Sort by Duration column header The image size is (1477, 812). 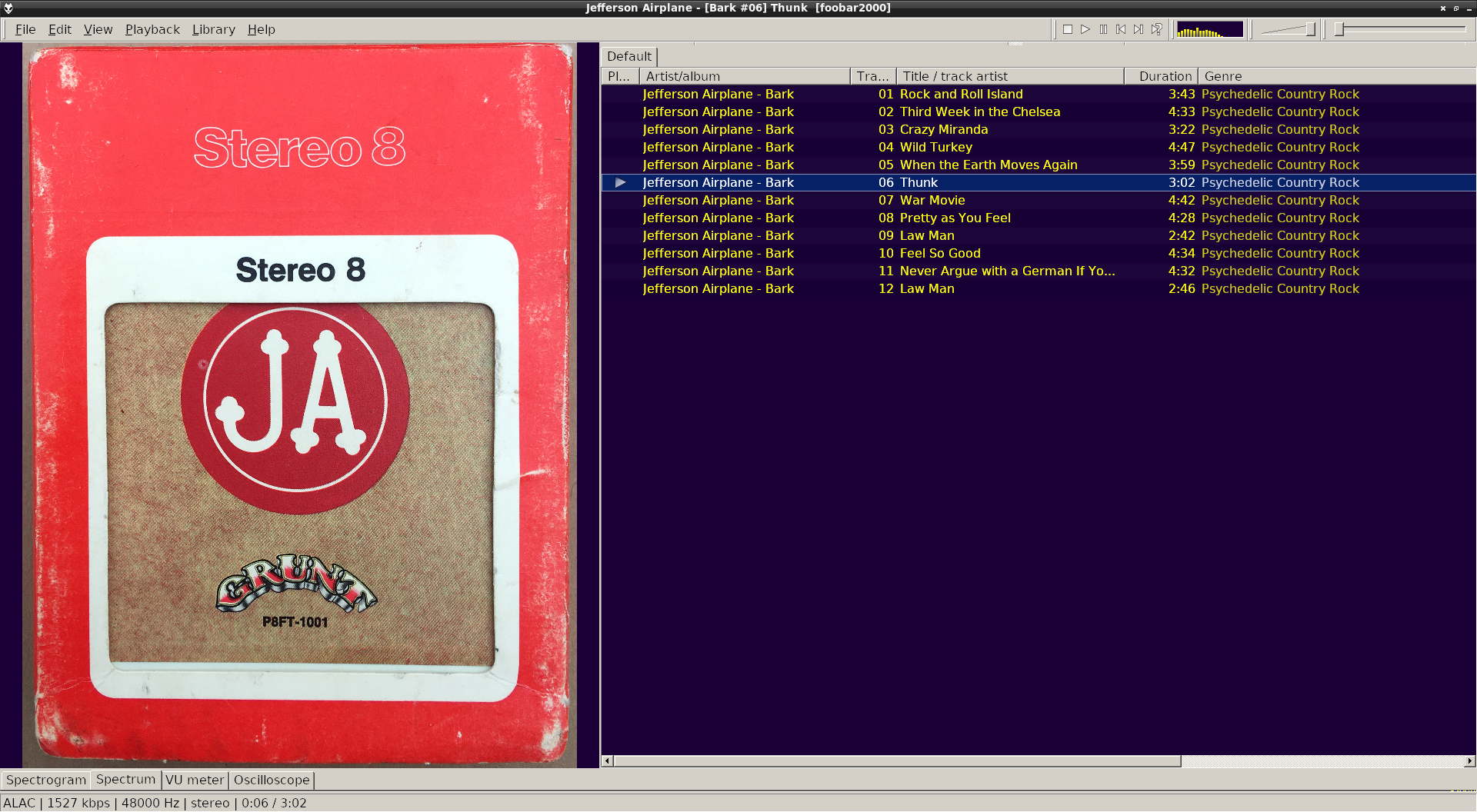[x=1161, y=76]
